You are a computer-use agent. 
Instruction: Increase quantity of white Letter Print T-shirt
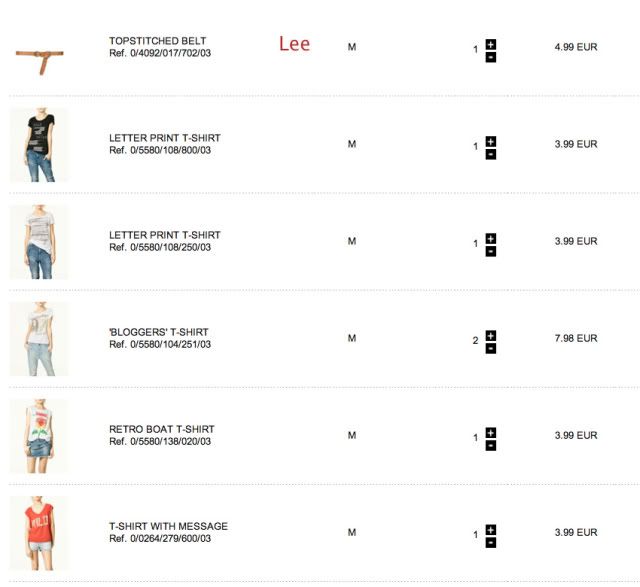coord(491,238)
